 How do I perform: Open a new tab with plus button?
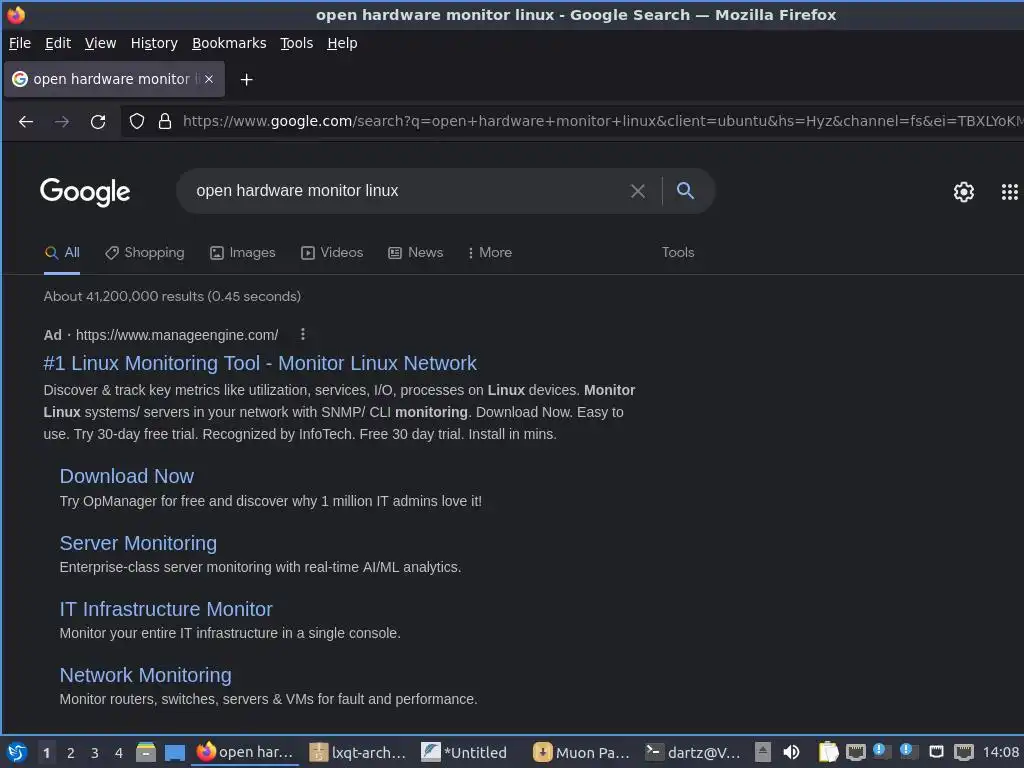click(246, 80)
